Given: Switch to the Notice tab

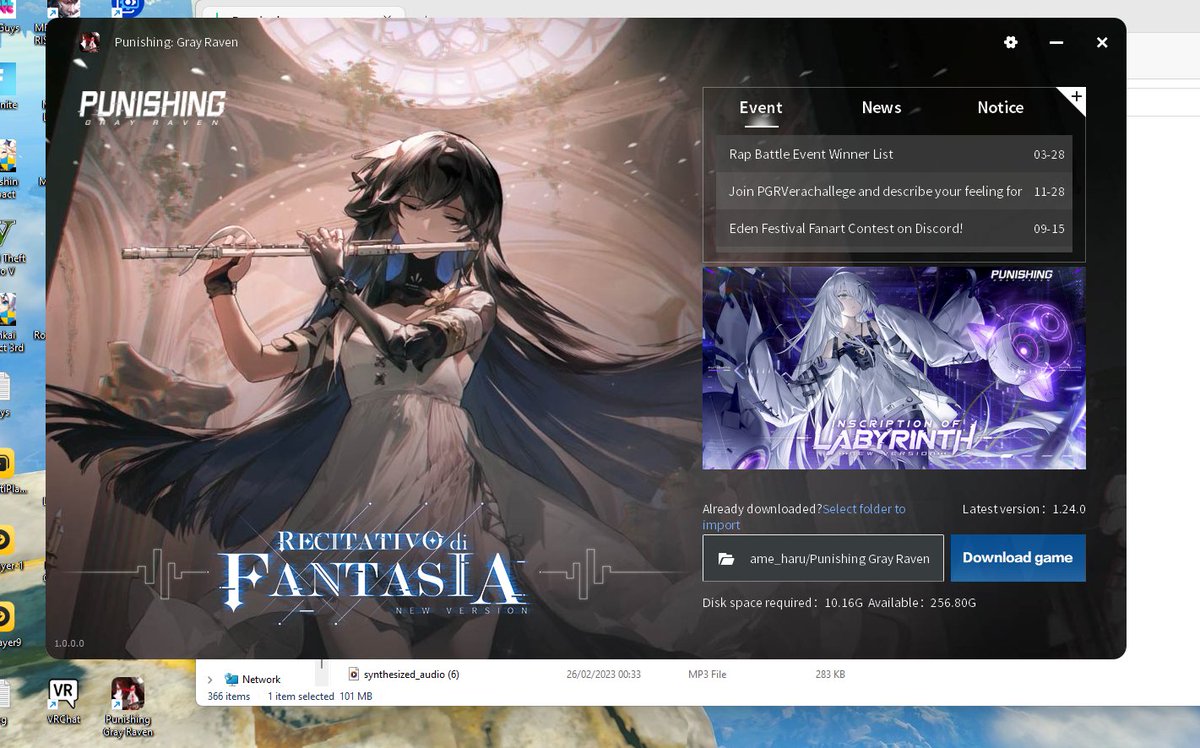Looking at the screenshot, I should [1000, 108].
